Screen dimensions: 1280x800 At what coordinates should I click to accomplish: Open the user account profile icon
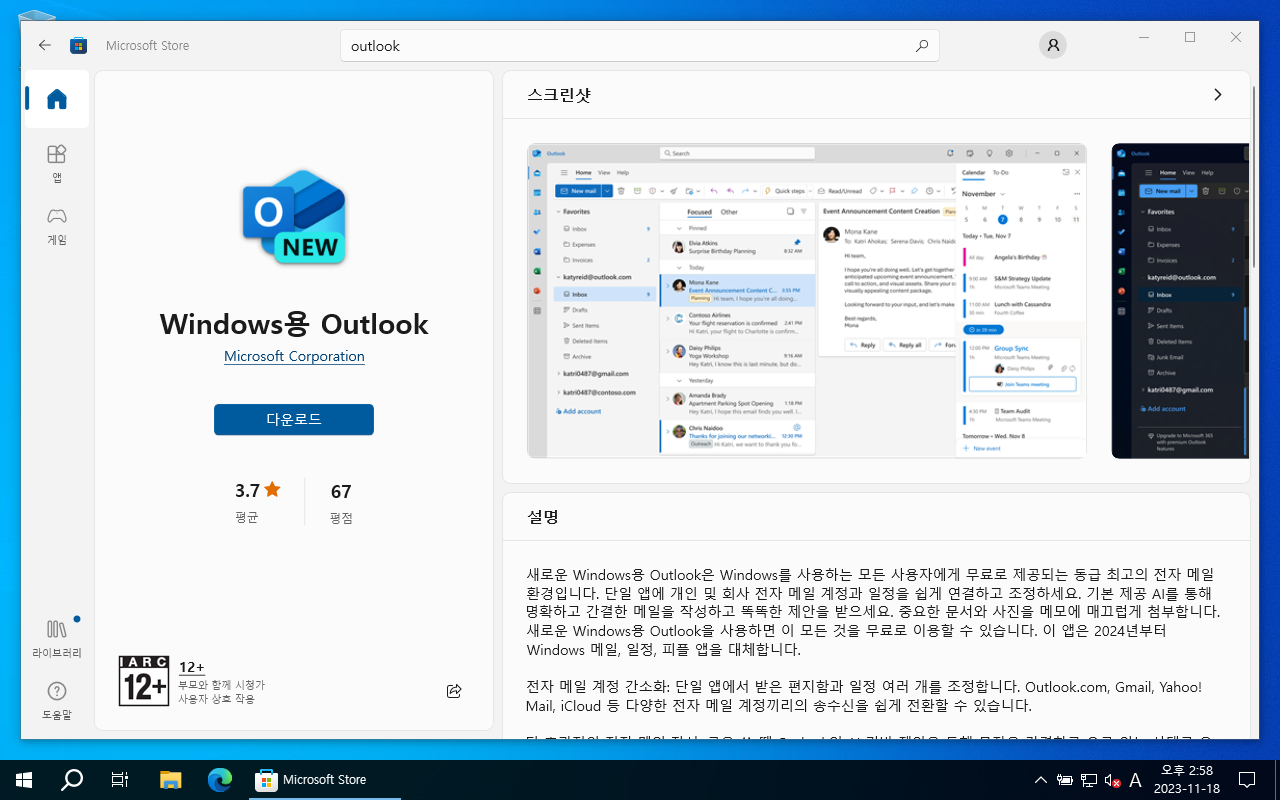1052,45
